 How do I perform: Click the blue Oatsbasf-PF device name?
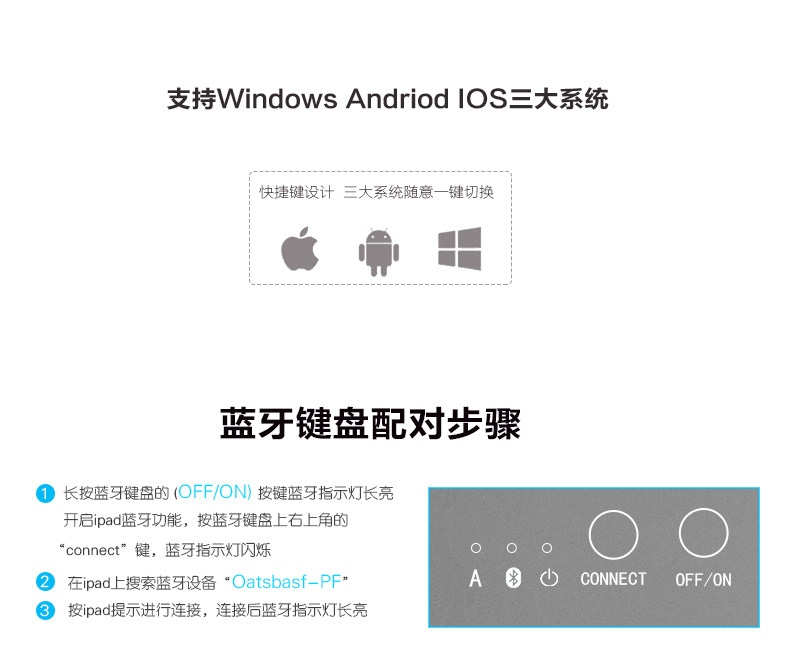[286, 582]
